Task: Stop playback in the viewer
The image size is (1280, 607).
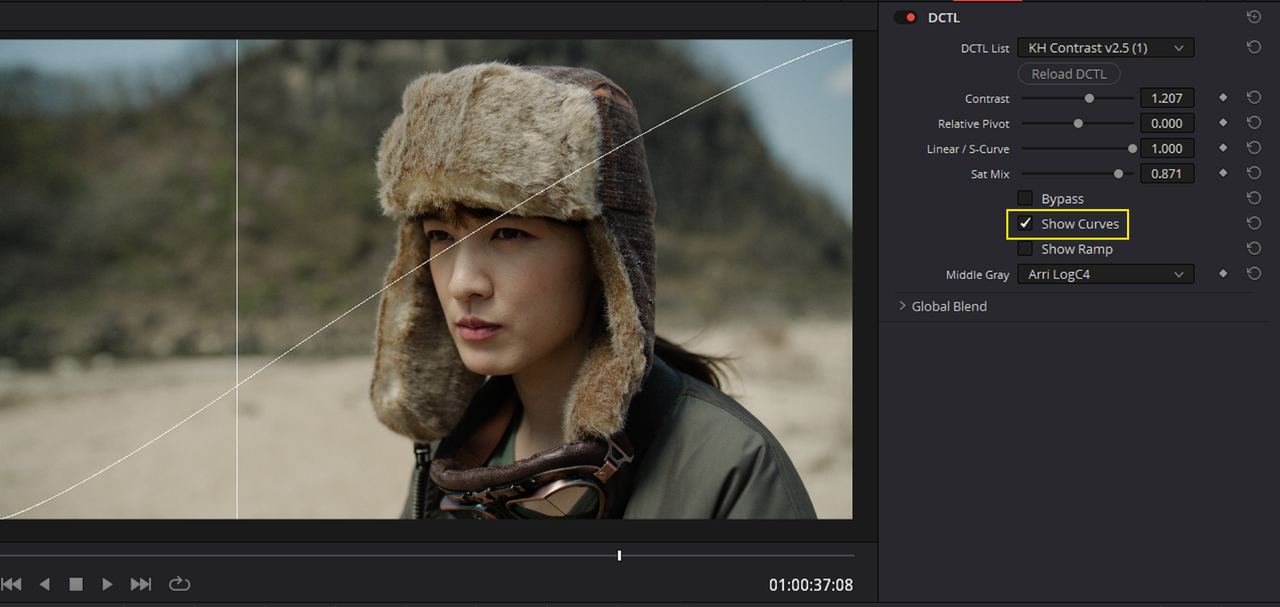Action: point(76,584)
